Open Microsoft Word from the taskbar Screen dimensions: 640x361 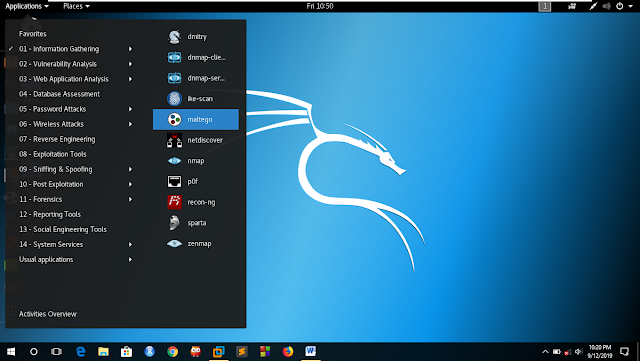(x=311, y=352)
